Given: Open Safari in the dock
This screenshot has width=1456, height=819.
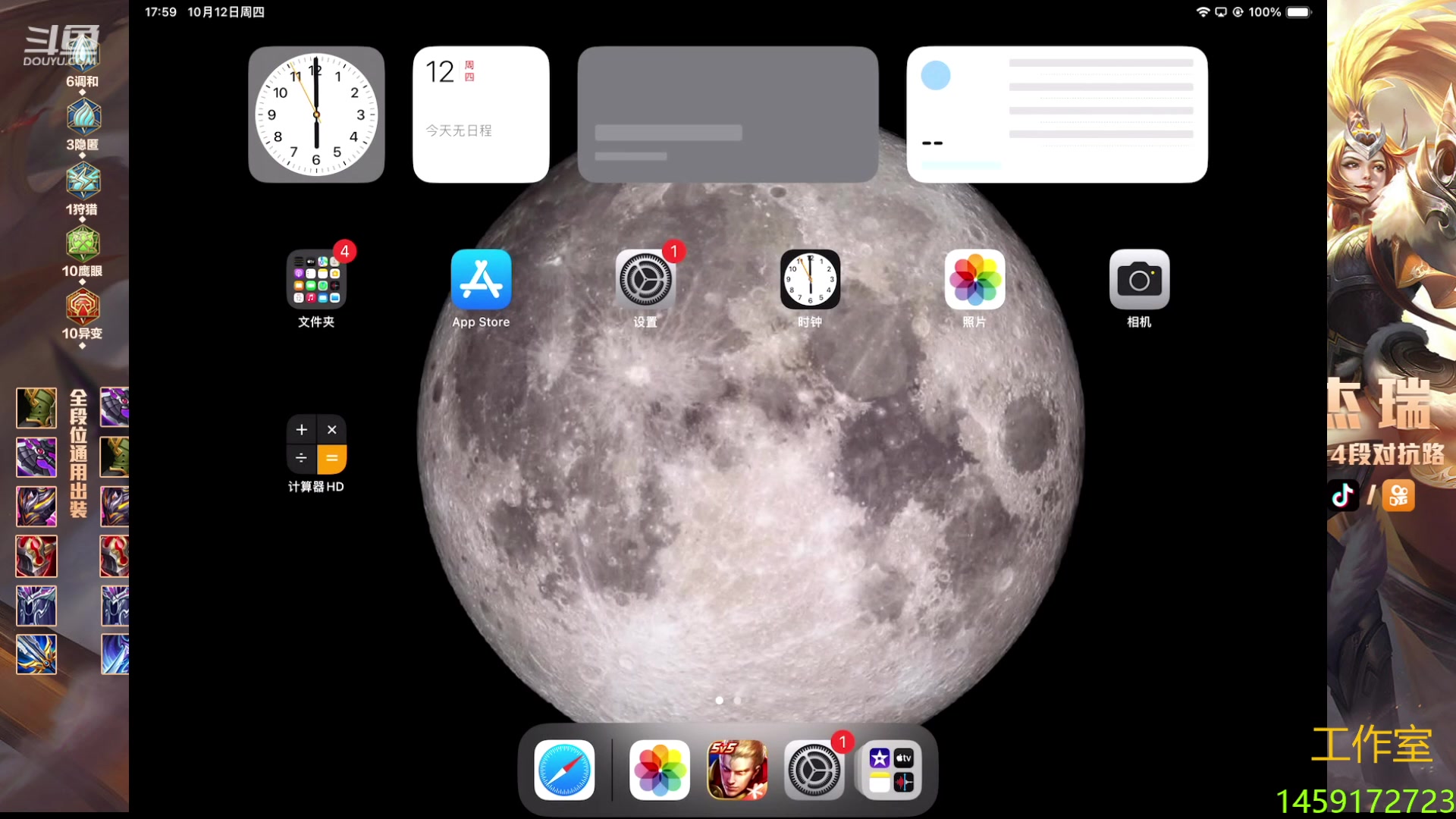Looking at the screenshot, I should (564, 770).
